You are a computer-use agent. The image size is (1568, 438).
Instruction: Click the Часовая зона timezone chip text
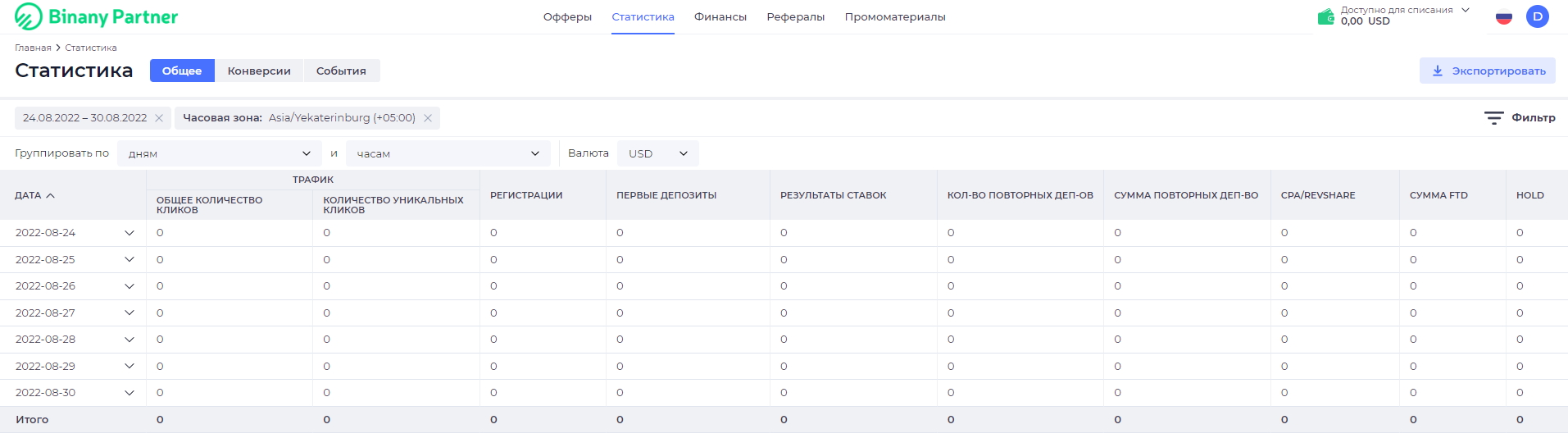(x=299, y=118)
